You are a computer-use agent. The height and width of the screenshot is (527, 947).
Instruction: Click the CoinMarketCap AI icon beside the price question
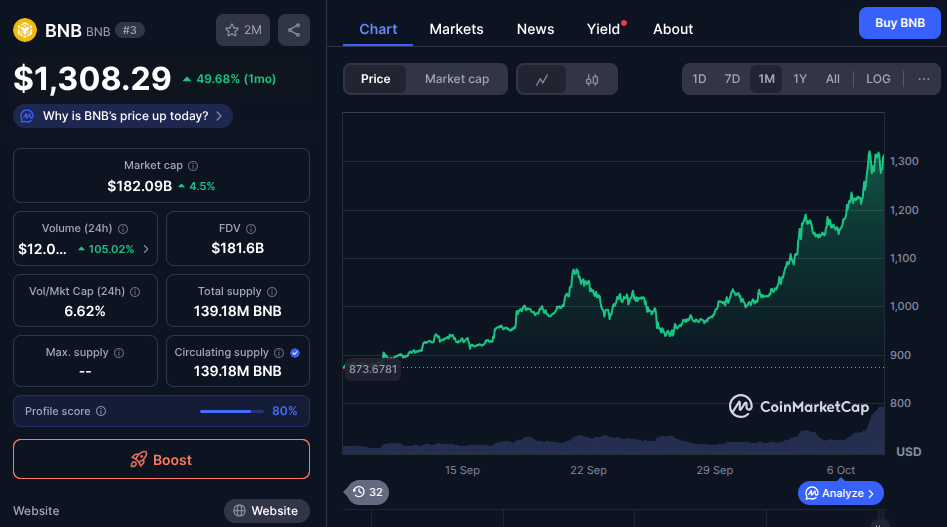(27, 116)
